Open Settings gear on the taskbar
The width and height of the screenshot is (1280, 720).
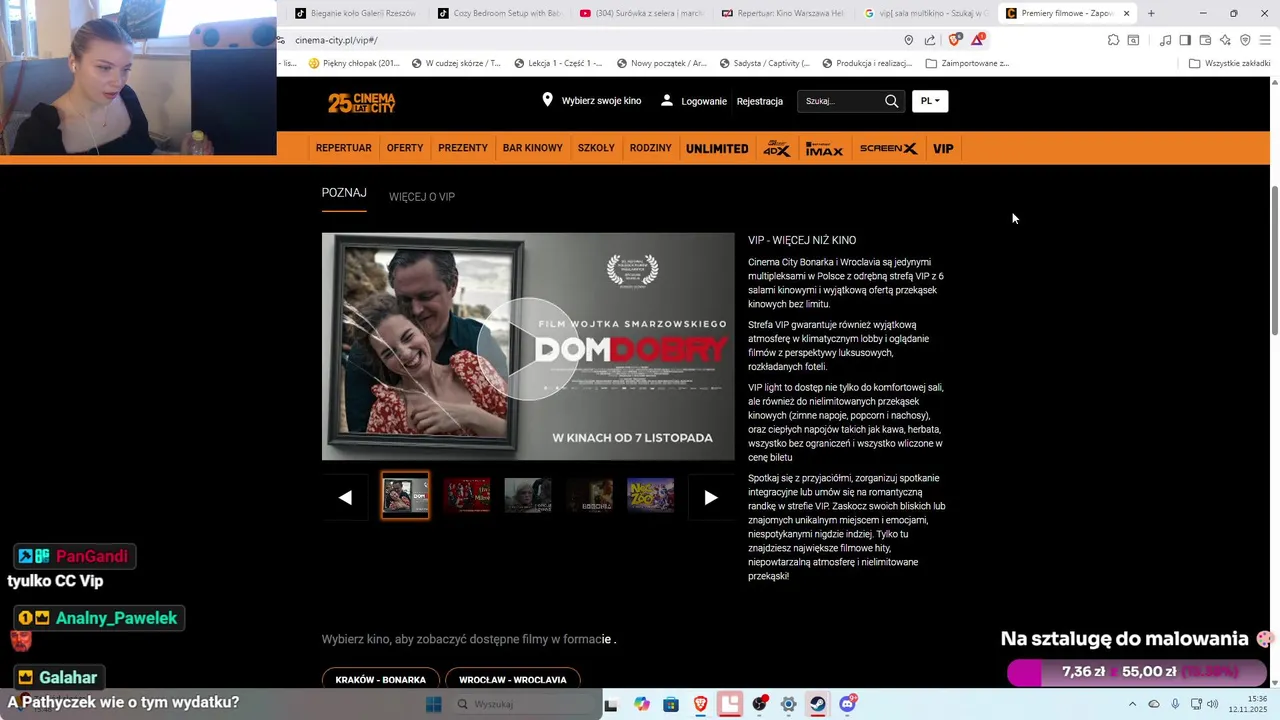click(789, 704)
